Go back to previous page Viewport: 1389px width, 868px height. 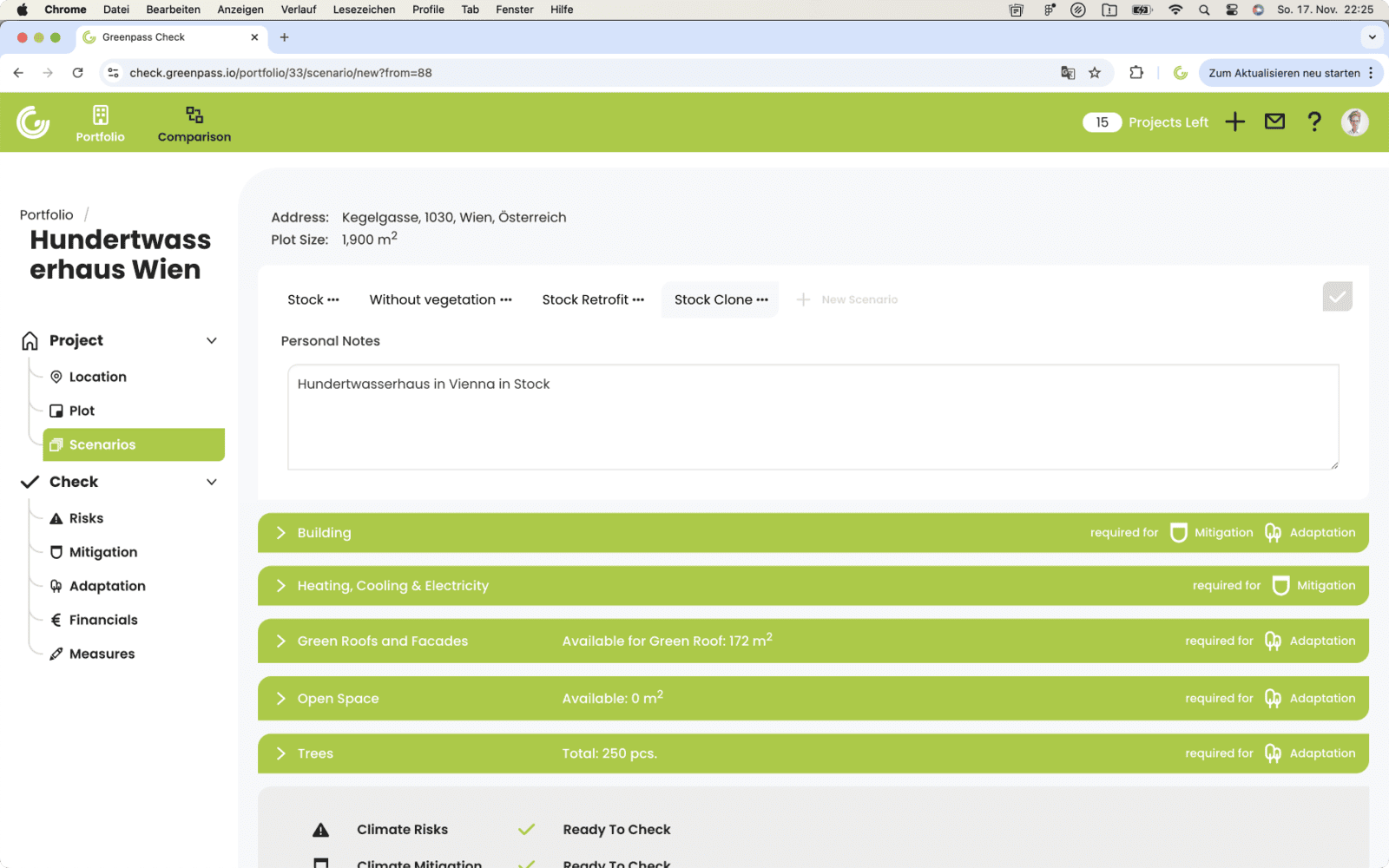(18, 73)
